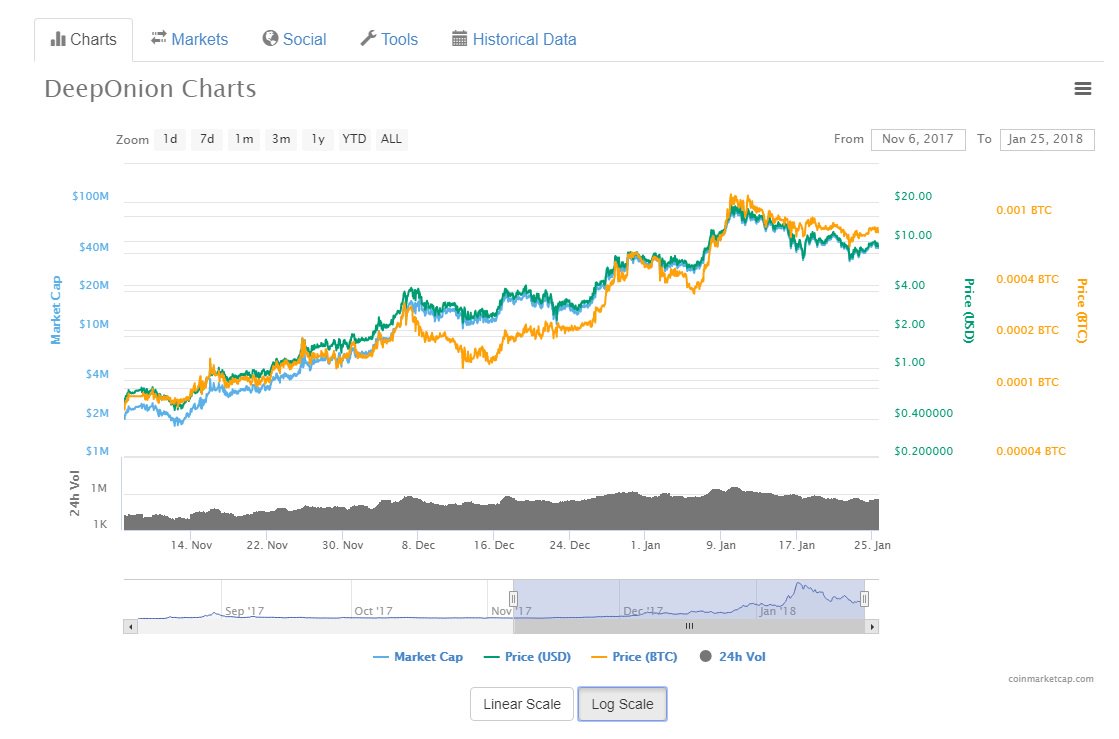The height and width of the screenshot is (739, 1119).
Task: Click the 1. Jan date axis label
Action: (x=645, y=545)
